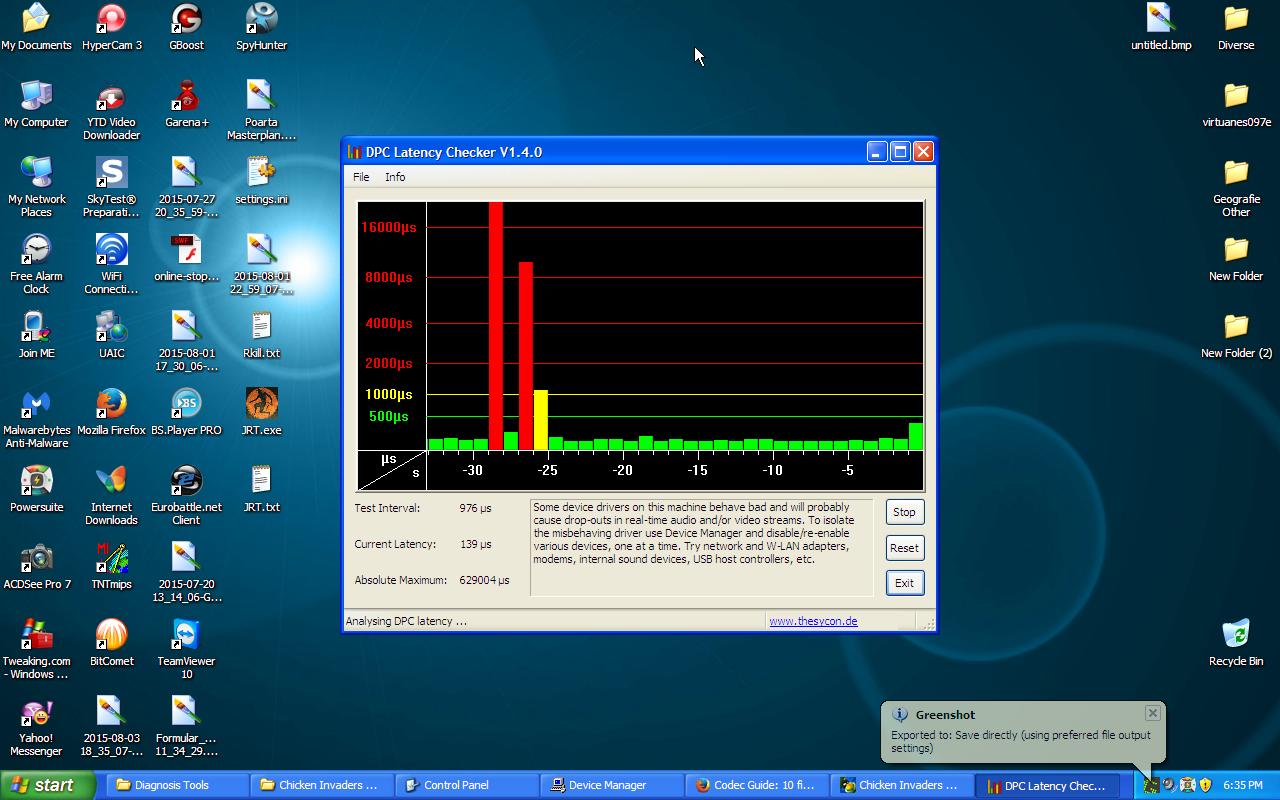Close the Greenshot notification balloon

(1152, 713)
